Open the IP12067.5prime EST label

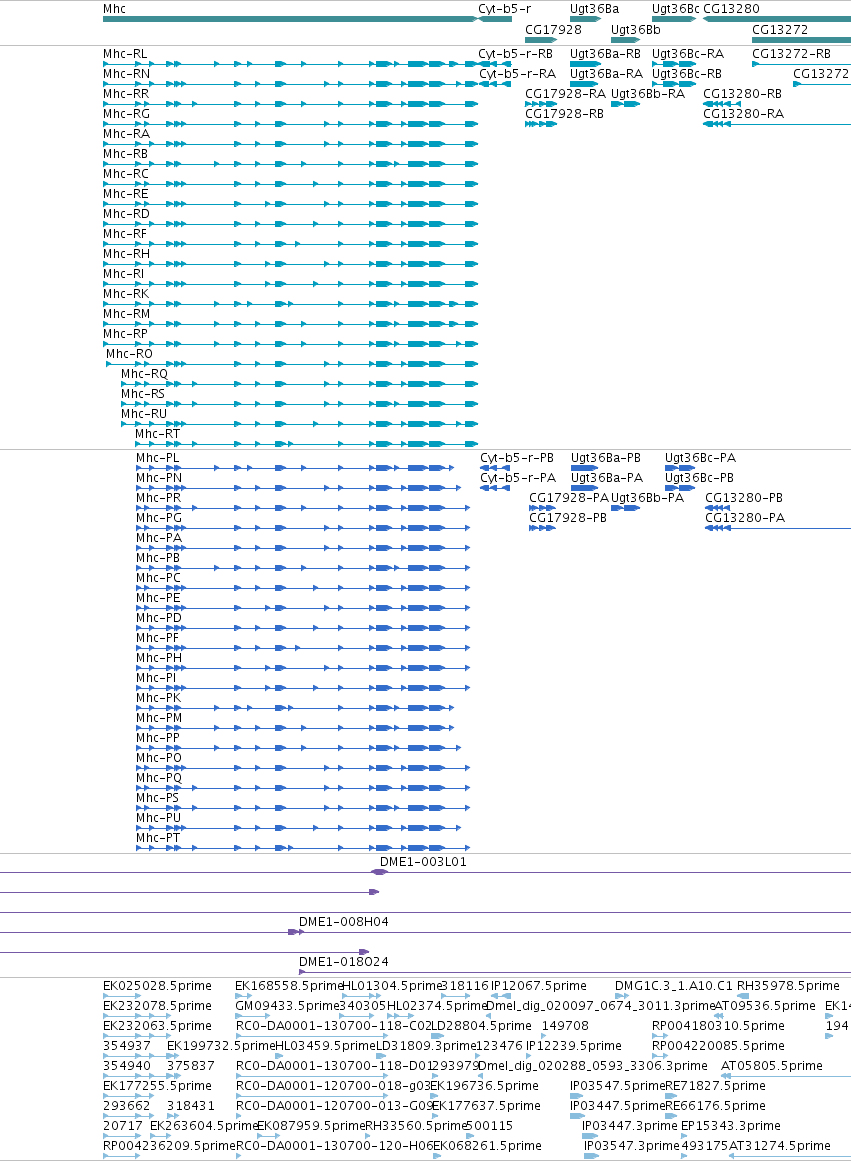coord(538,986)
